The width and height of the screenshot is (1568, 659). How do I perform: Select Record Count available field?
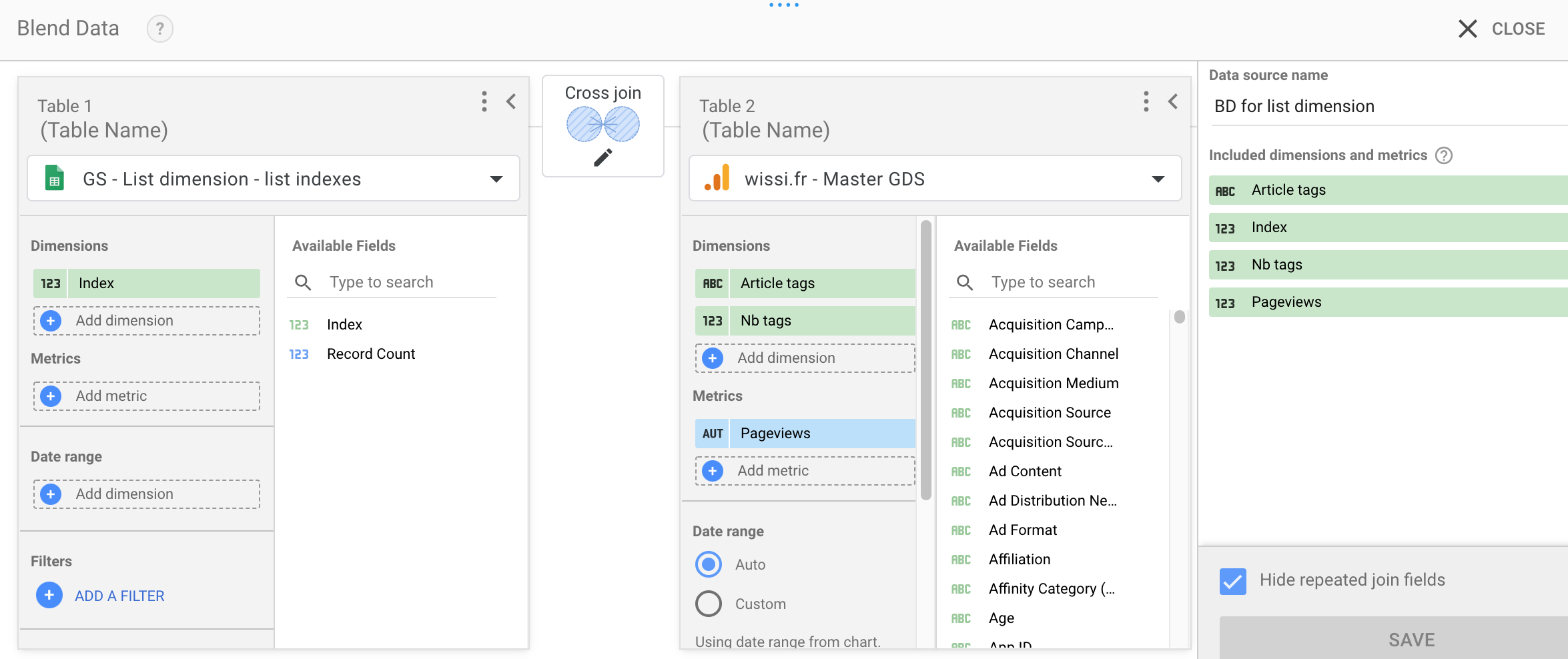(x=371, y=354)
